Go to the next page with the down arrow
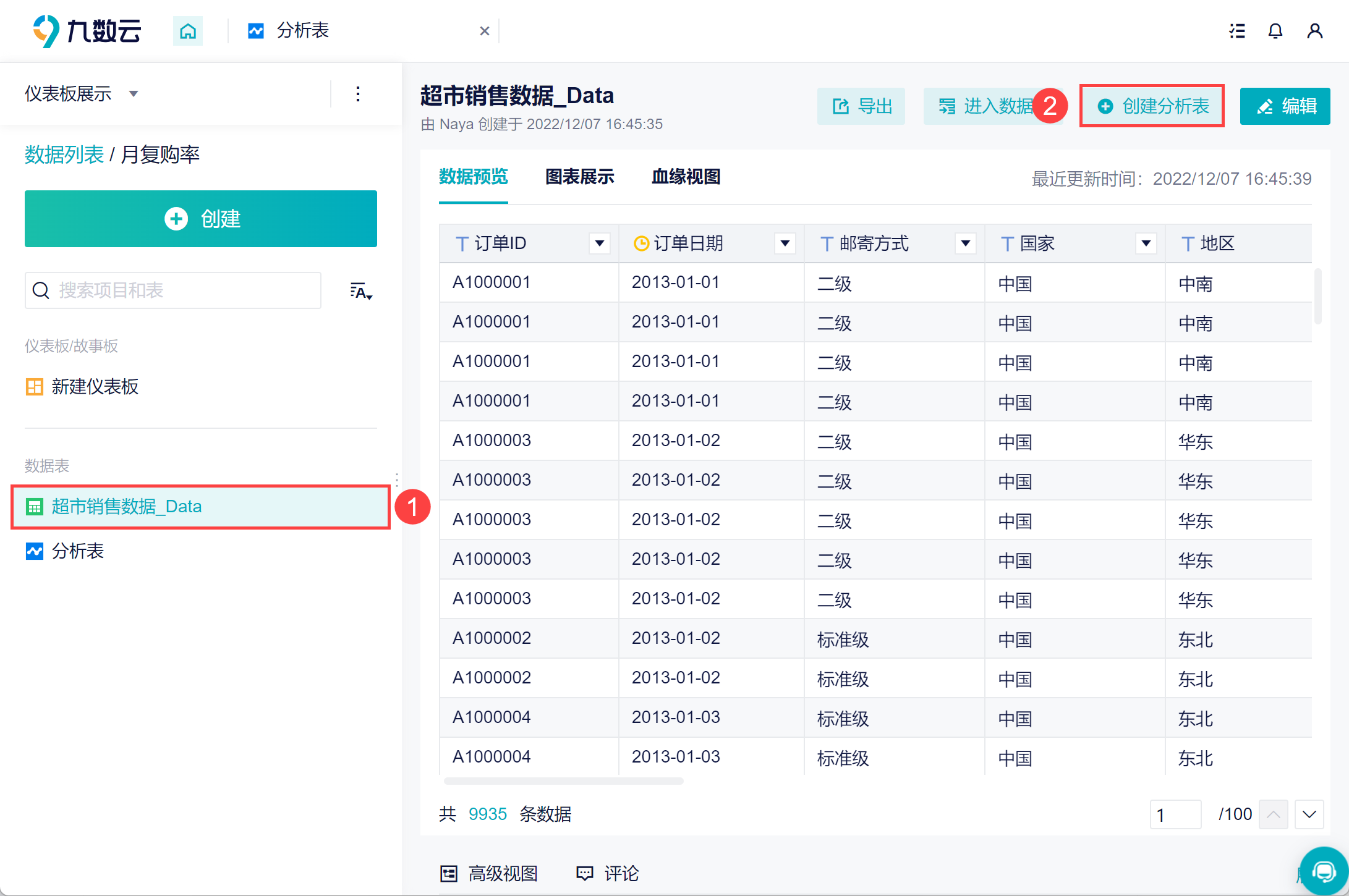1349x896 pixels. [1309, 814]
